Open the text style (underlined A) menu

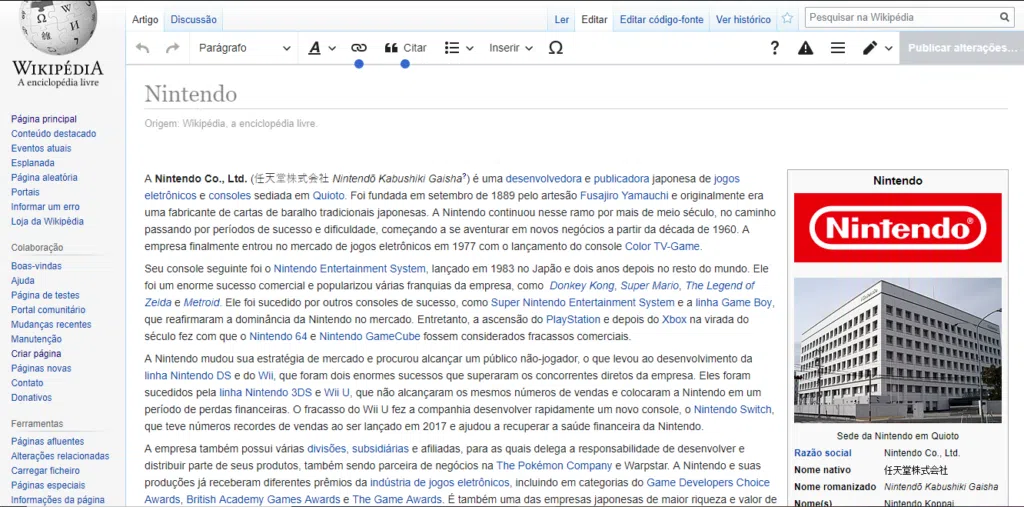tap(322, 48)
